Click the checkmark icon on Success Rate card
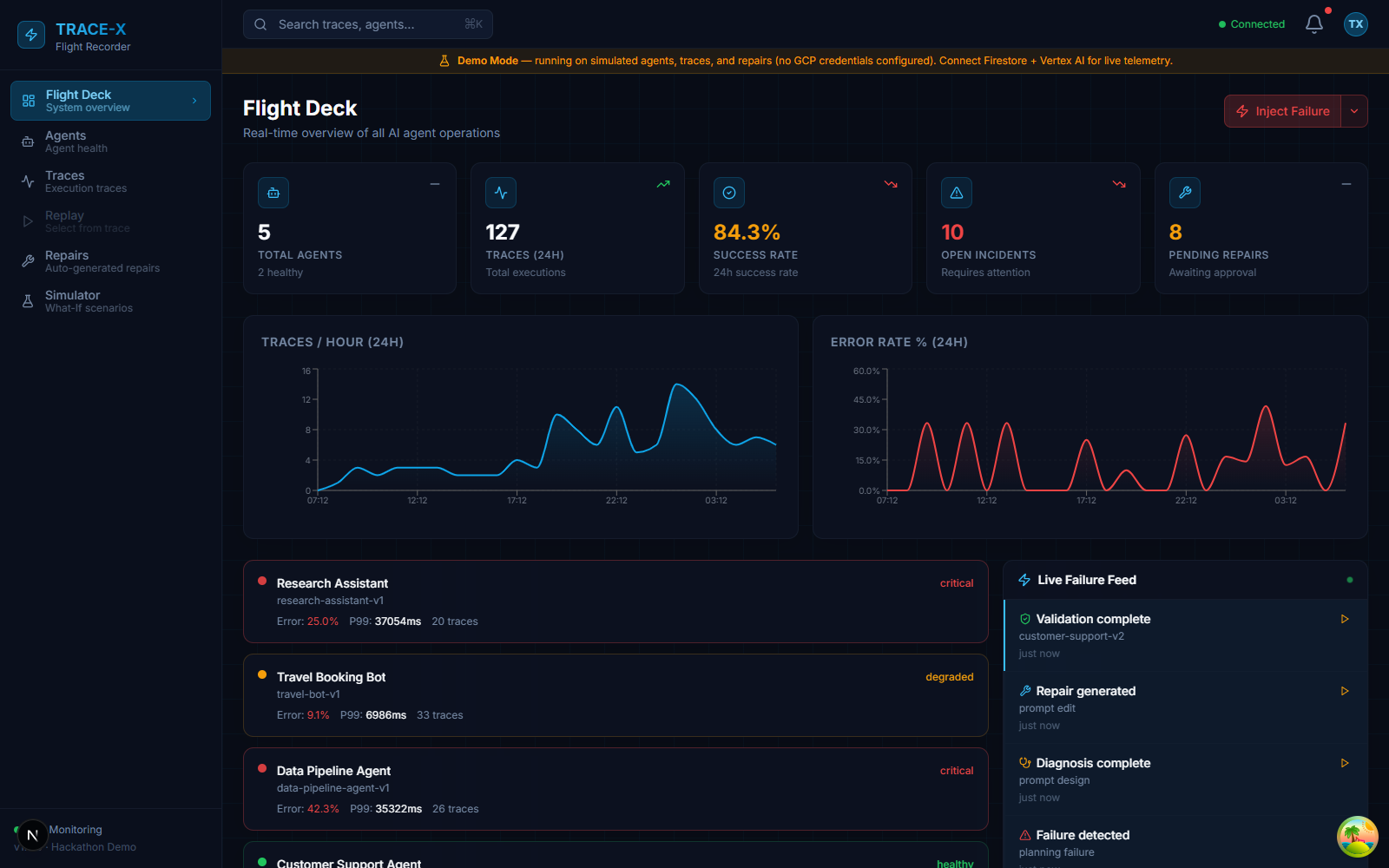1389x868 pixels. [x=729, y=193]
